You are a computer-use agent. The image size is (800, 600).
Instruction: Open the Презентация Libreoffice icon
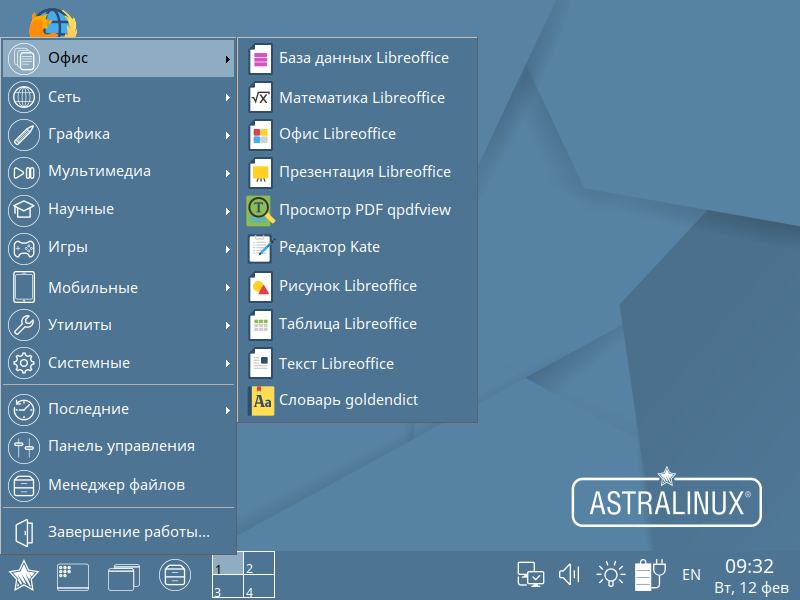coord(260,172)
